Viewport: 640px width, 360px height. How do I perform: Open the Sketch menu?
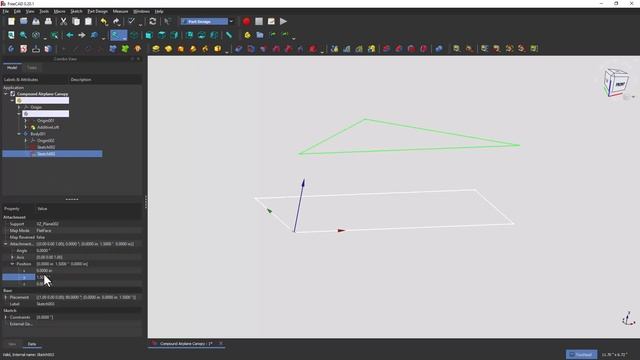pos(76,11)
